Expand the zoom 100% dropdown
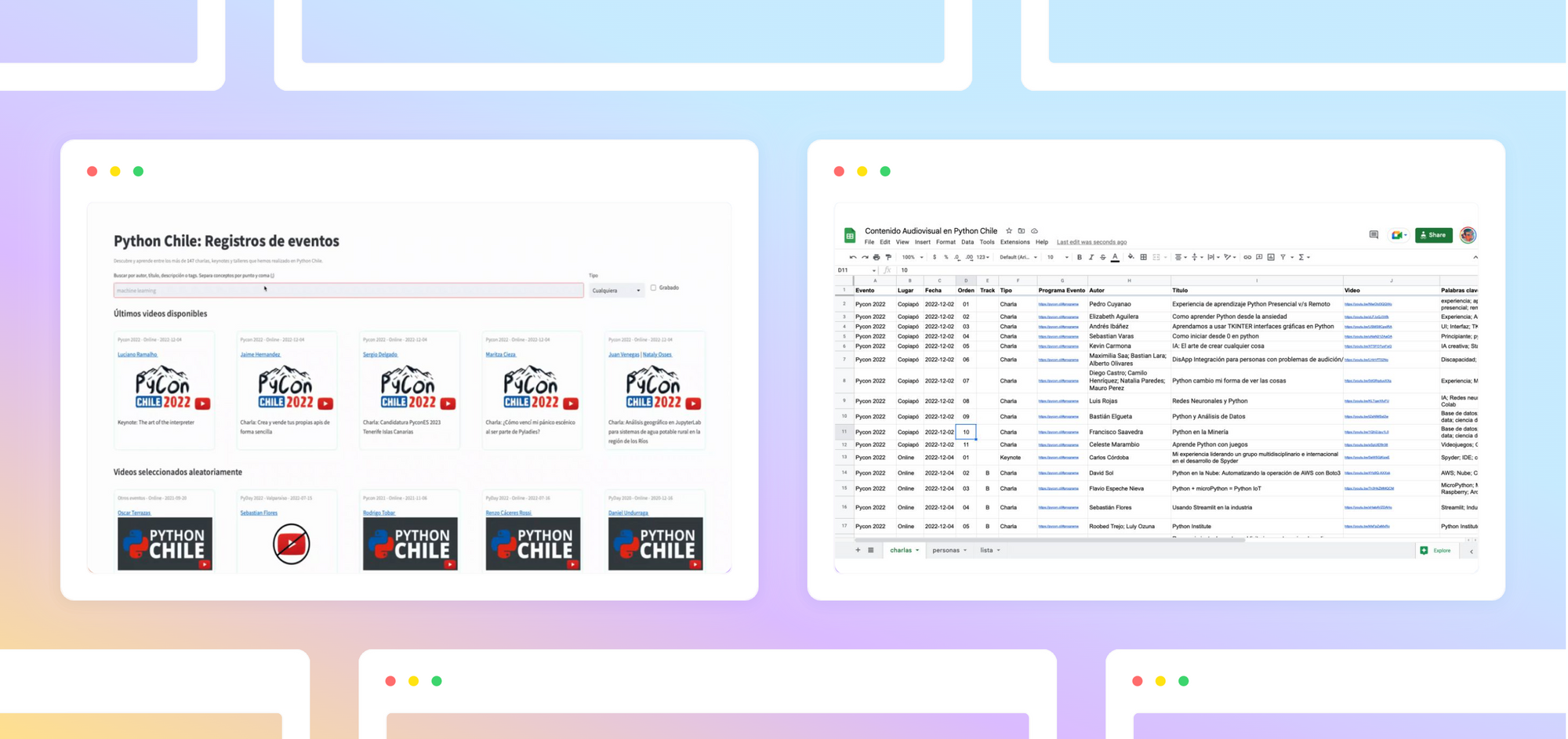 pos(912,257)
